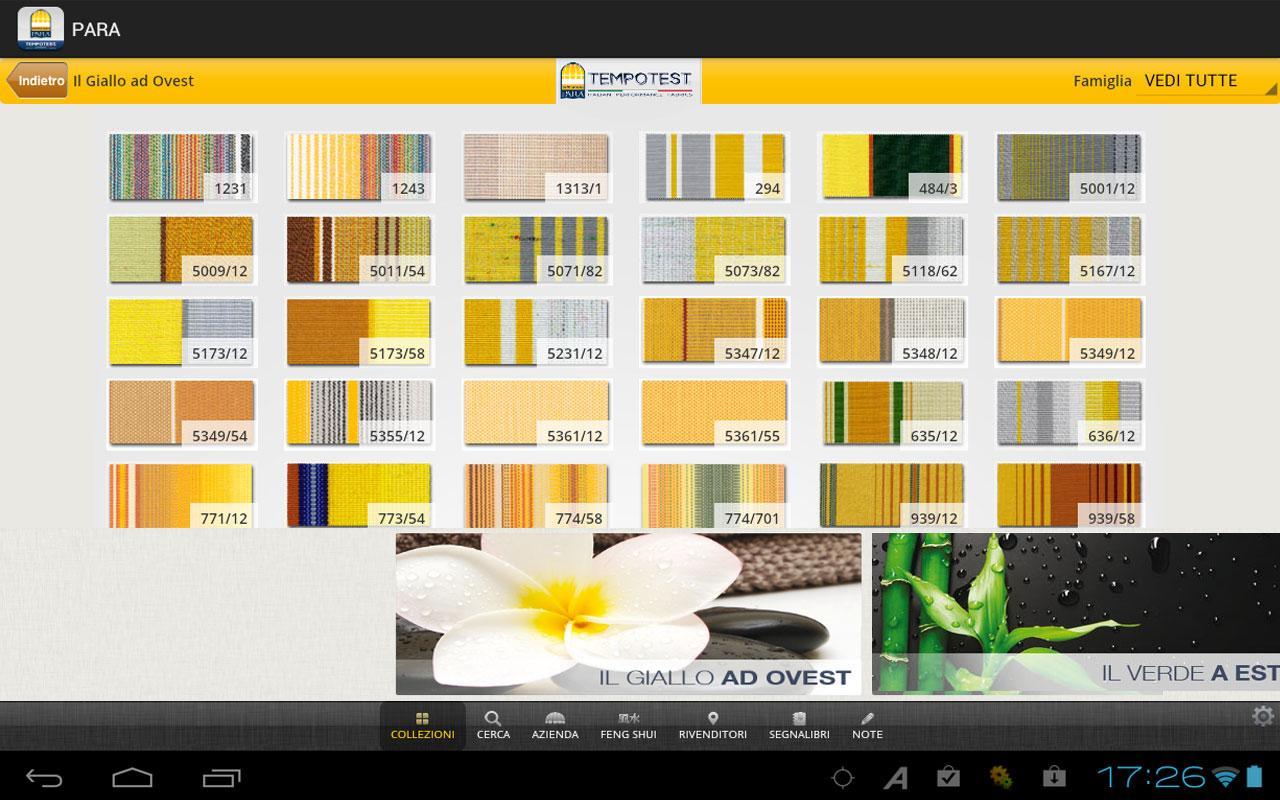Open the Il Giallo ad Ovest banner
Screen dimensions: 1280x800
pyautogui.click(x=628, y=613)
